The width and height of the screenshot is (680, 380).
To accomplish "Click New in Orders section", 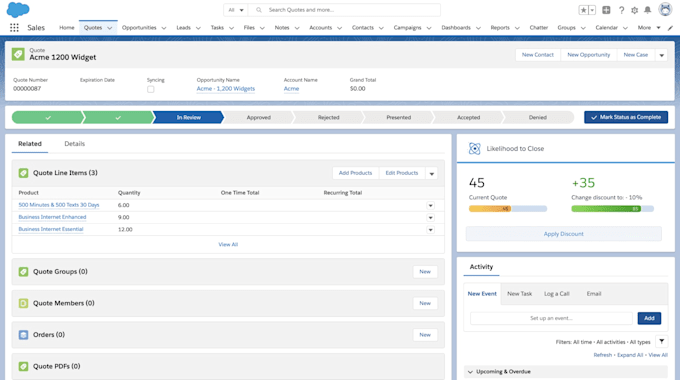I will 425,335.
